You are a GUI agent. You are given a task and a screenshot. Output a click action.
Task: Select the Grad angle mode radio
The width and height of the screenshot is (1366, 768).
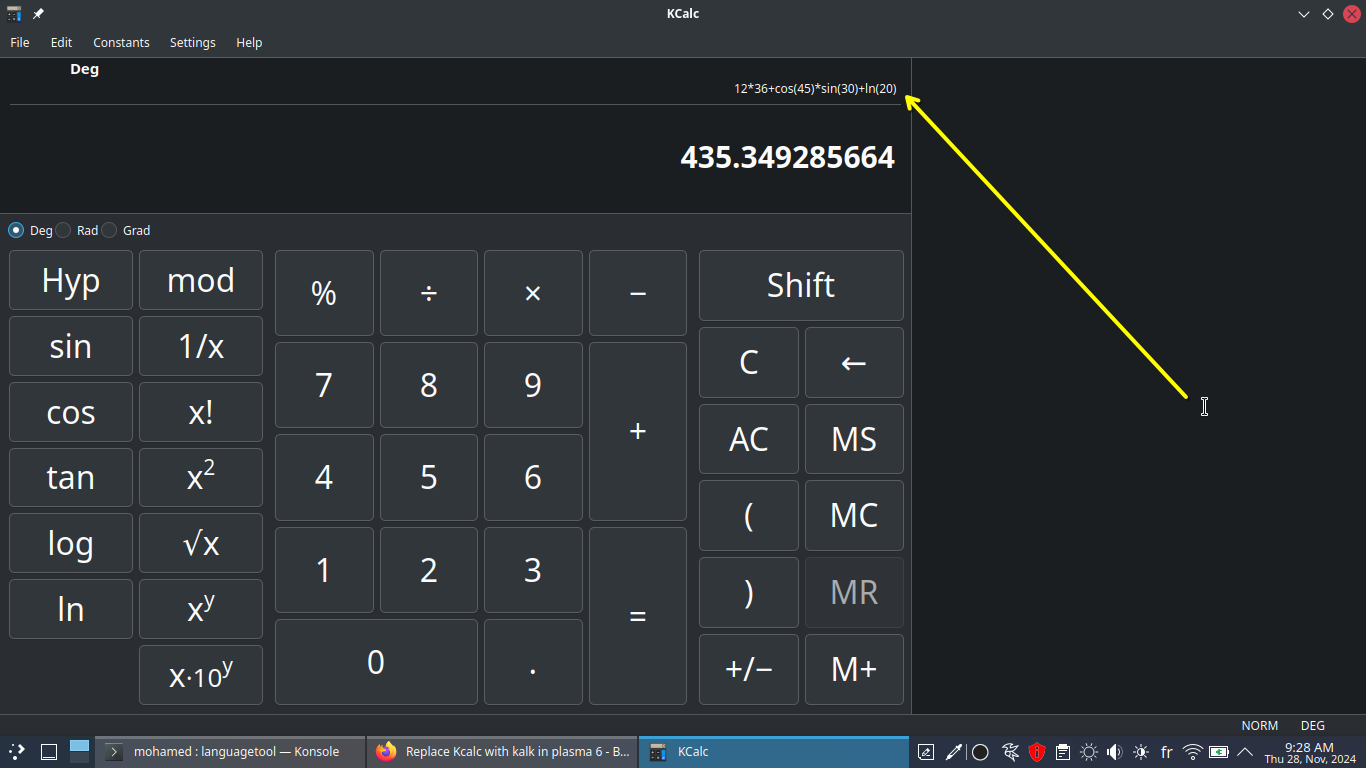coord(126,230)
